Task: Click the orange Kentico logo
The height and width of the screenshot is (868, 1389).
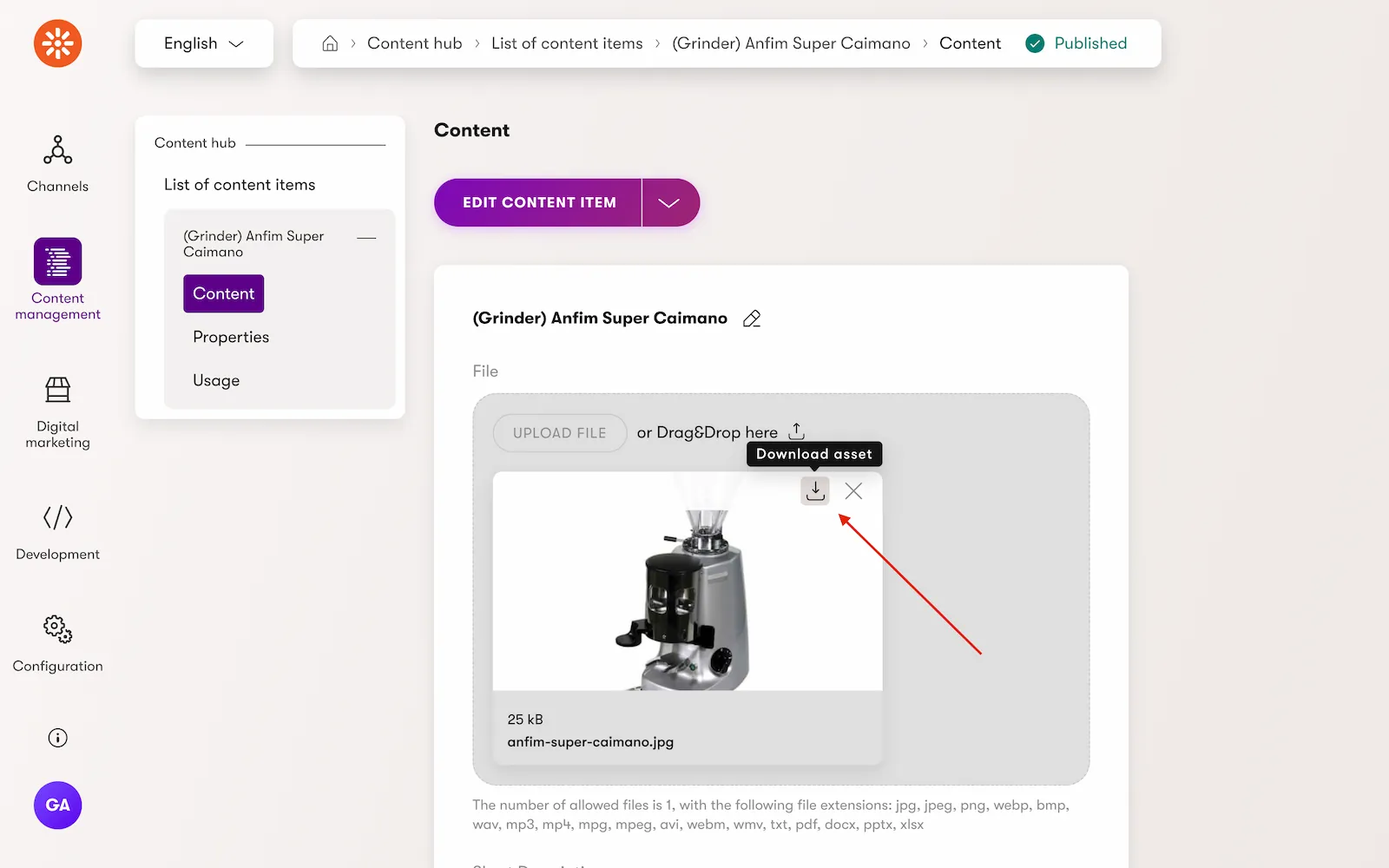Action: pos(57,43)
